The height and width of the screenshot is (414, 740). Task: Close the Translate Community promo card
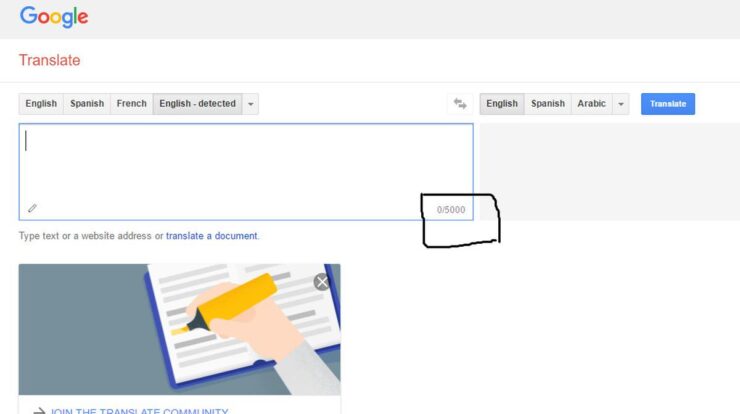point(322,282)
